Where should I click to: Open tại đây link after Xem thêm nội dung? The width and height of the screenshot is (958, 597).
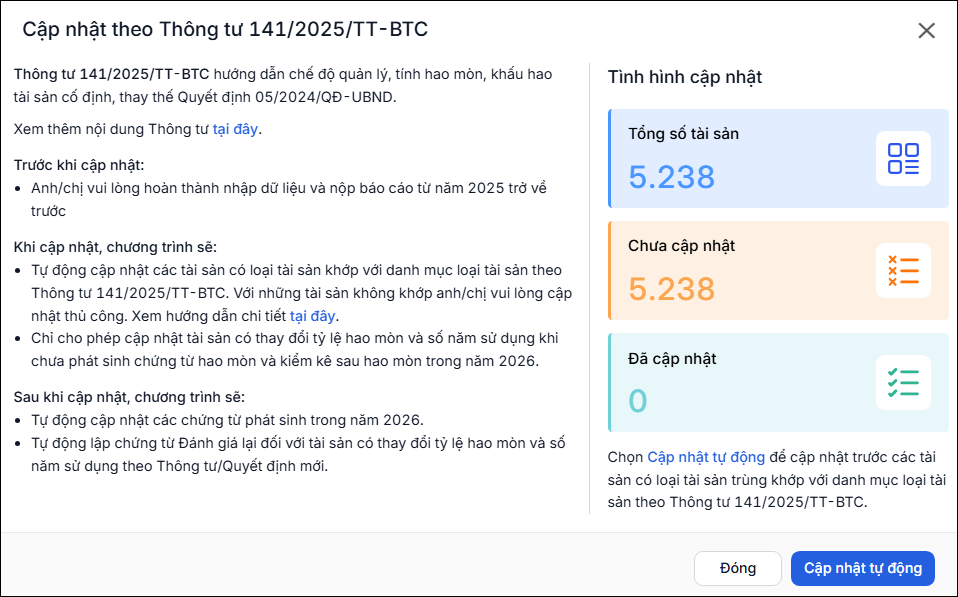click(x=235, y=130)
